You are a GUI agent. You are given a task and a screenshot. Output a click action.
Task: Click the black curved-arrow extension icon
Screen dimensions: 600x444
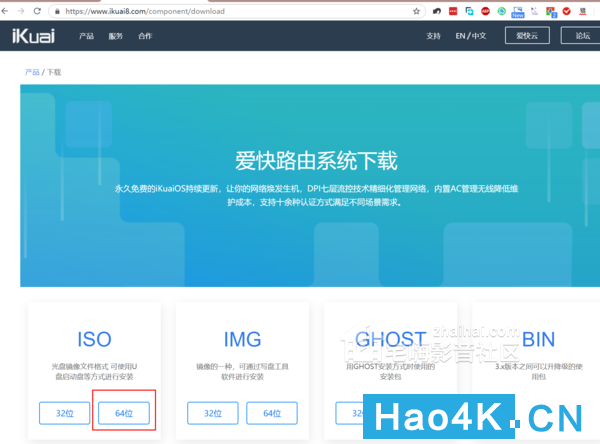tap(437, 11)
